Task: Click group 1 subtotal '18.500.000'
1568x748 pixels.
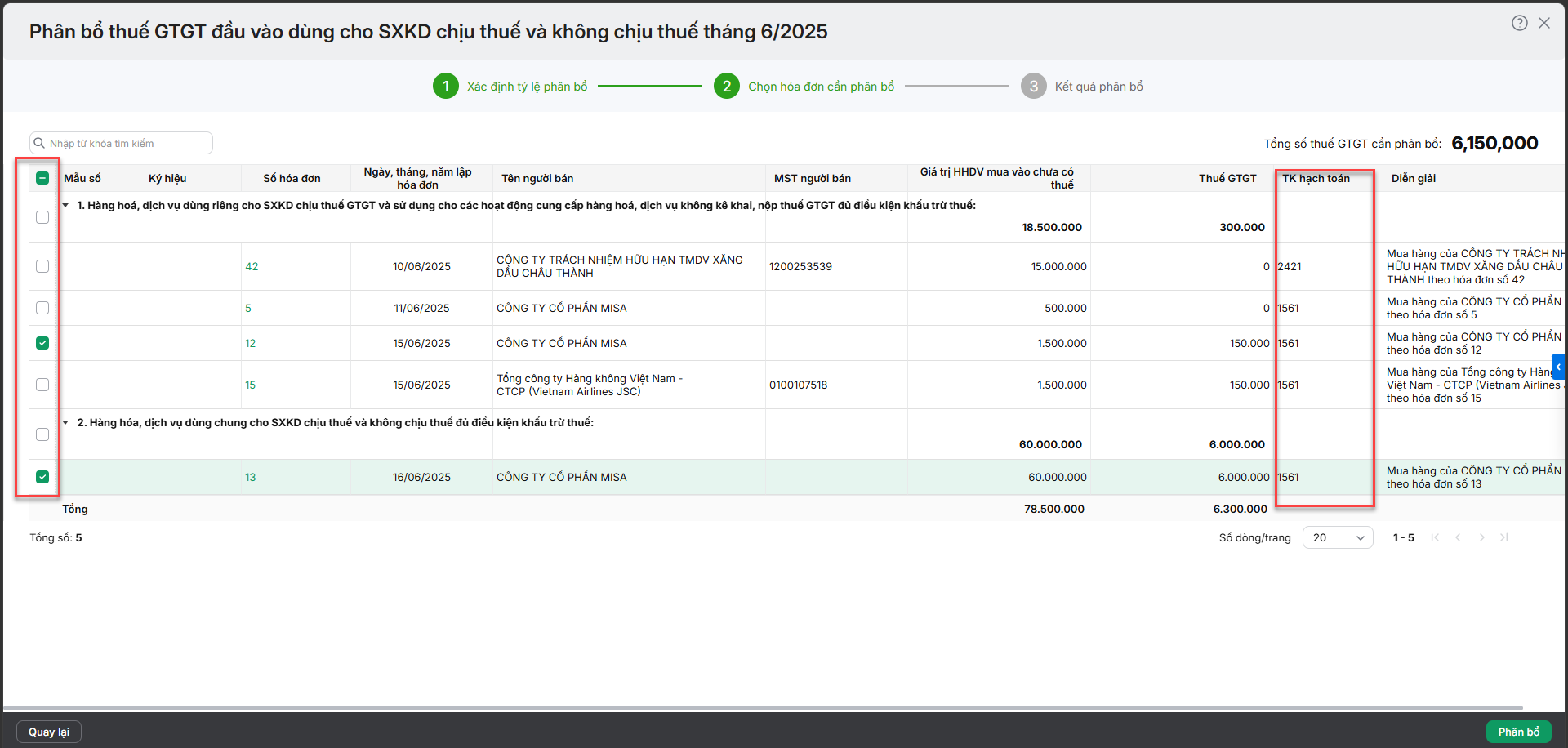Action: [1052, 227]
